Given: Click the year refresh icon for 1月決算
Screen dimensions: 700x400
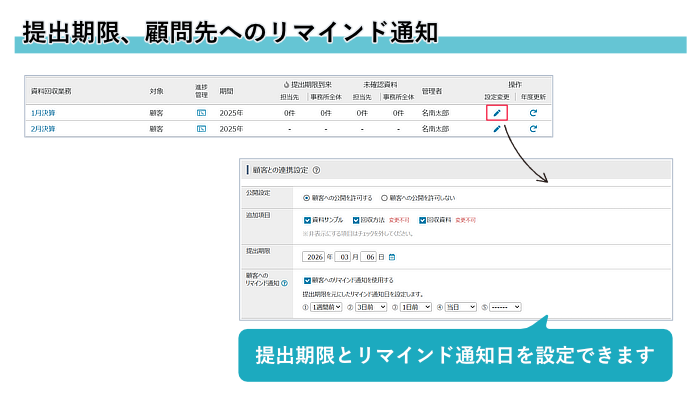Looking at the screenshot, I should click(x=534, y=113).
